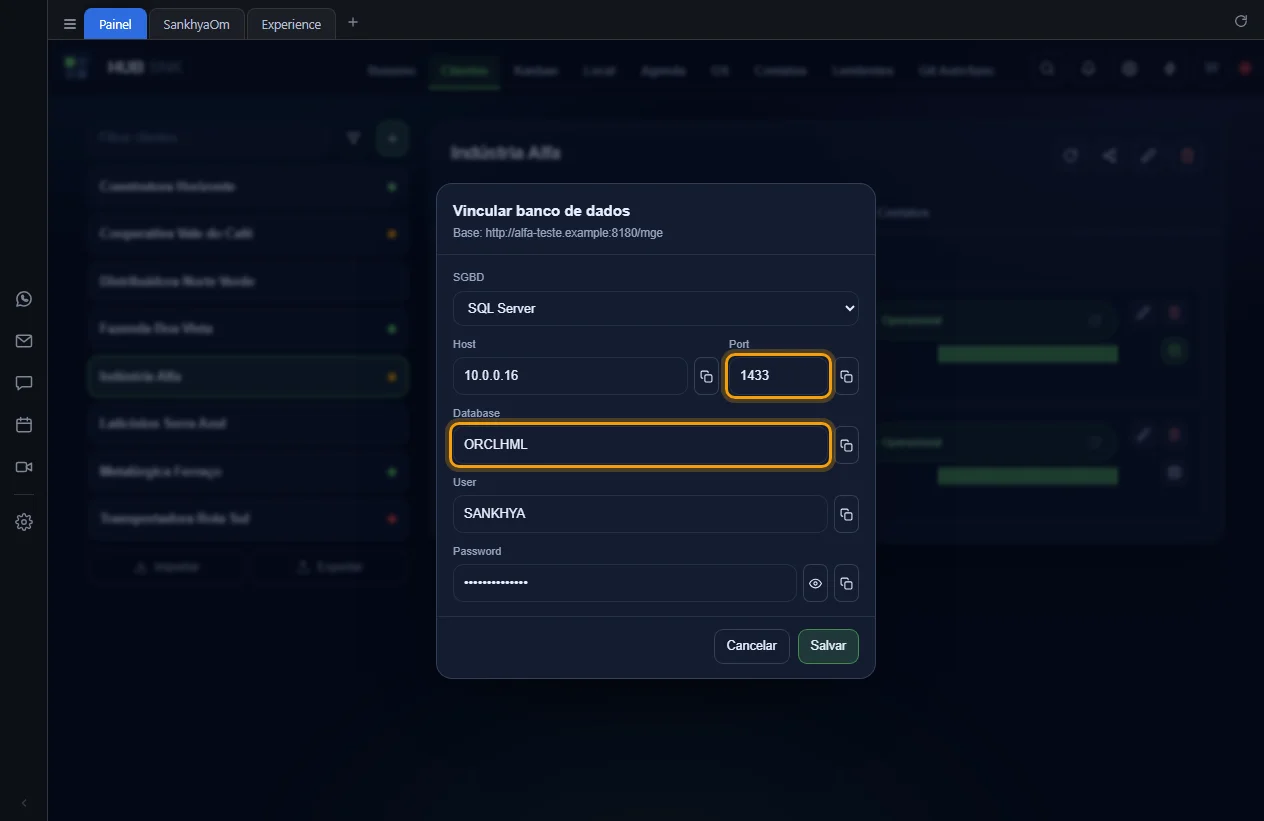This screenshot has width=1264, height=821.
Task: Select Transportadora Rota Sul in the client list
Action: (248, 519)
